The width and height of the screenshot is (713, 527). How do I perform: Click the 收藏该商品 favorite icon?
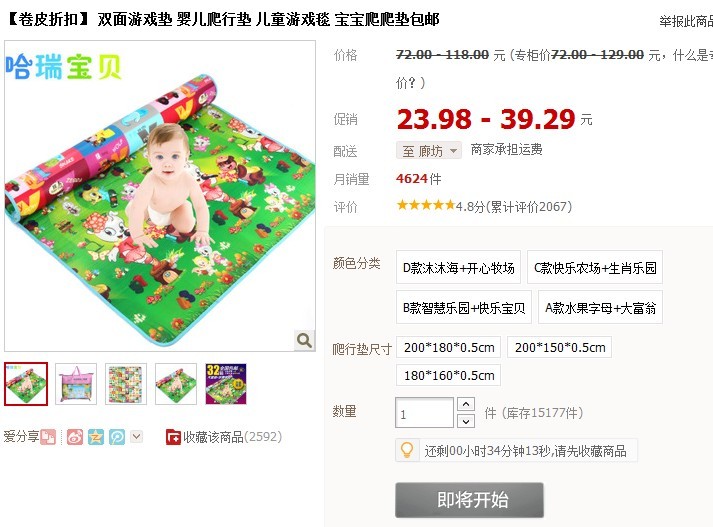tap(173, 437)
